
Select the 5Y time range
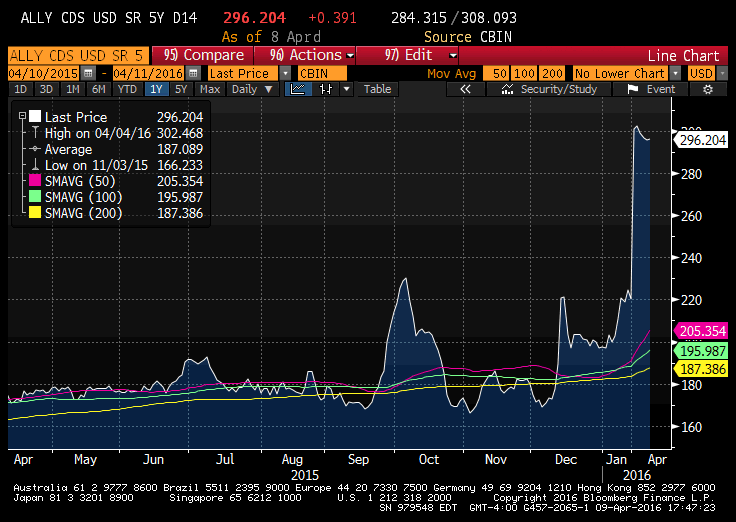click(x=181, y=89)
